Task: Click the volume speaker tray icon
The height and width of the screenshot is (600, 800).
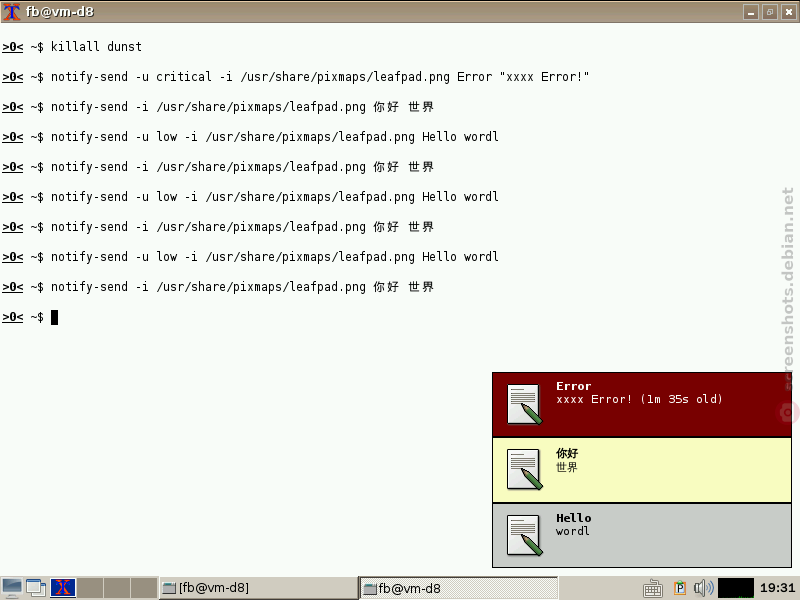Action: coord(704,588)
